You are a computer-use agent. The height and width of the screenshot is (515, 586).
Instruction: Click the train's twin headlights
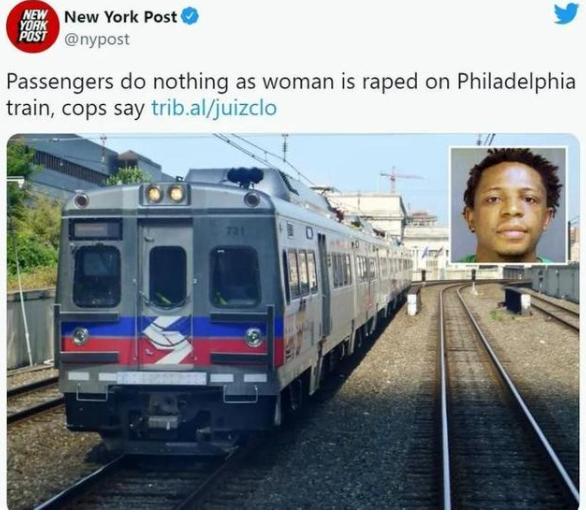click(x=165, y=194)
